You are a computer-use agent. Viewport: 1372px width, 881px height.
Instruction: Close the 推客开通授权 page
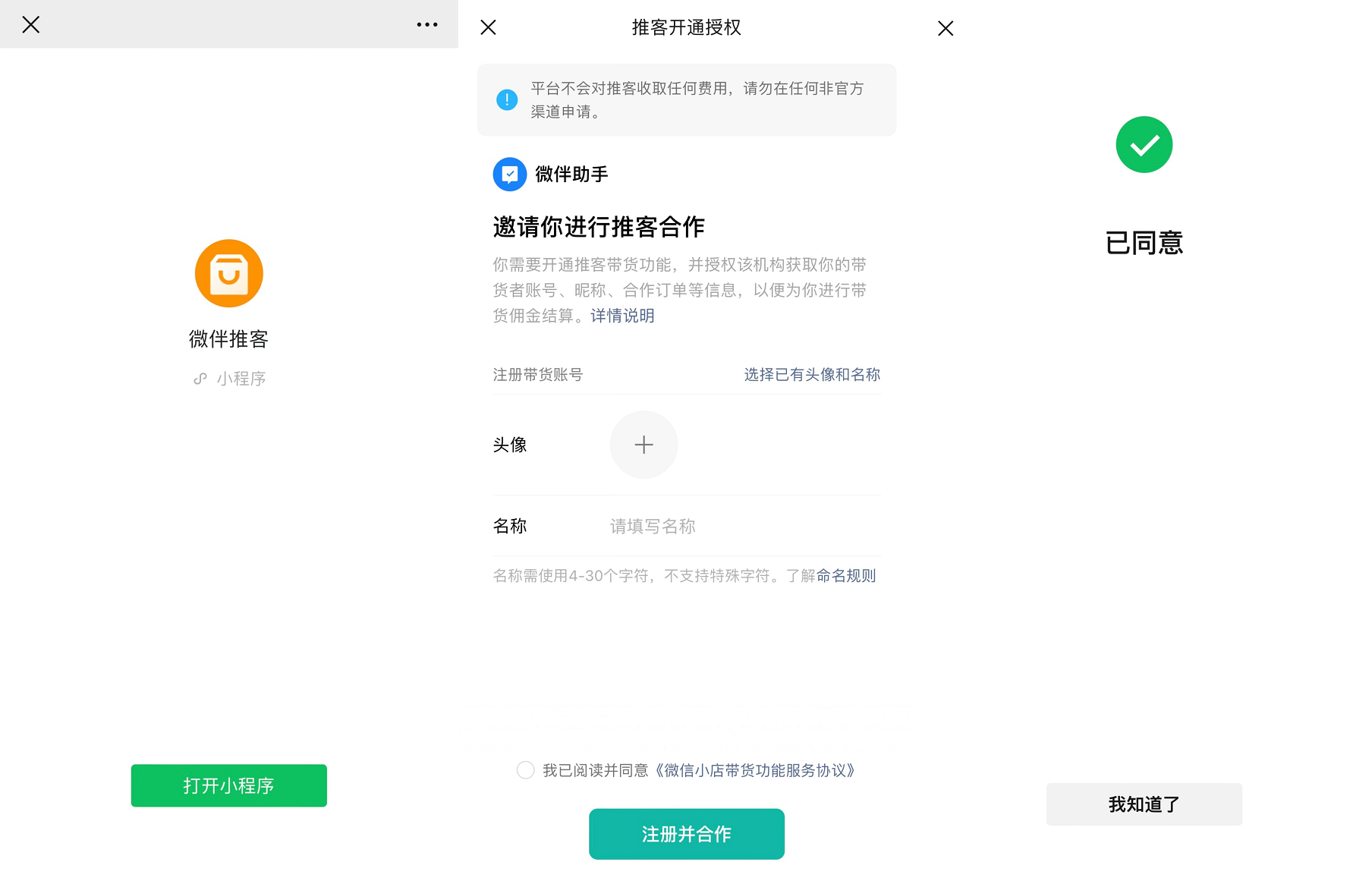click(488, 27)
